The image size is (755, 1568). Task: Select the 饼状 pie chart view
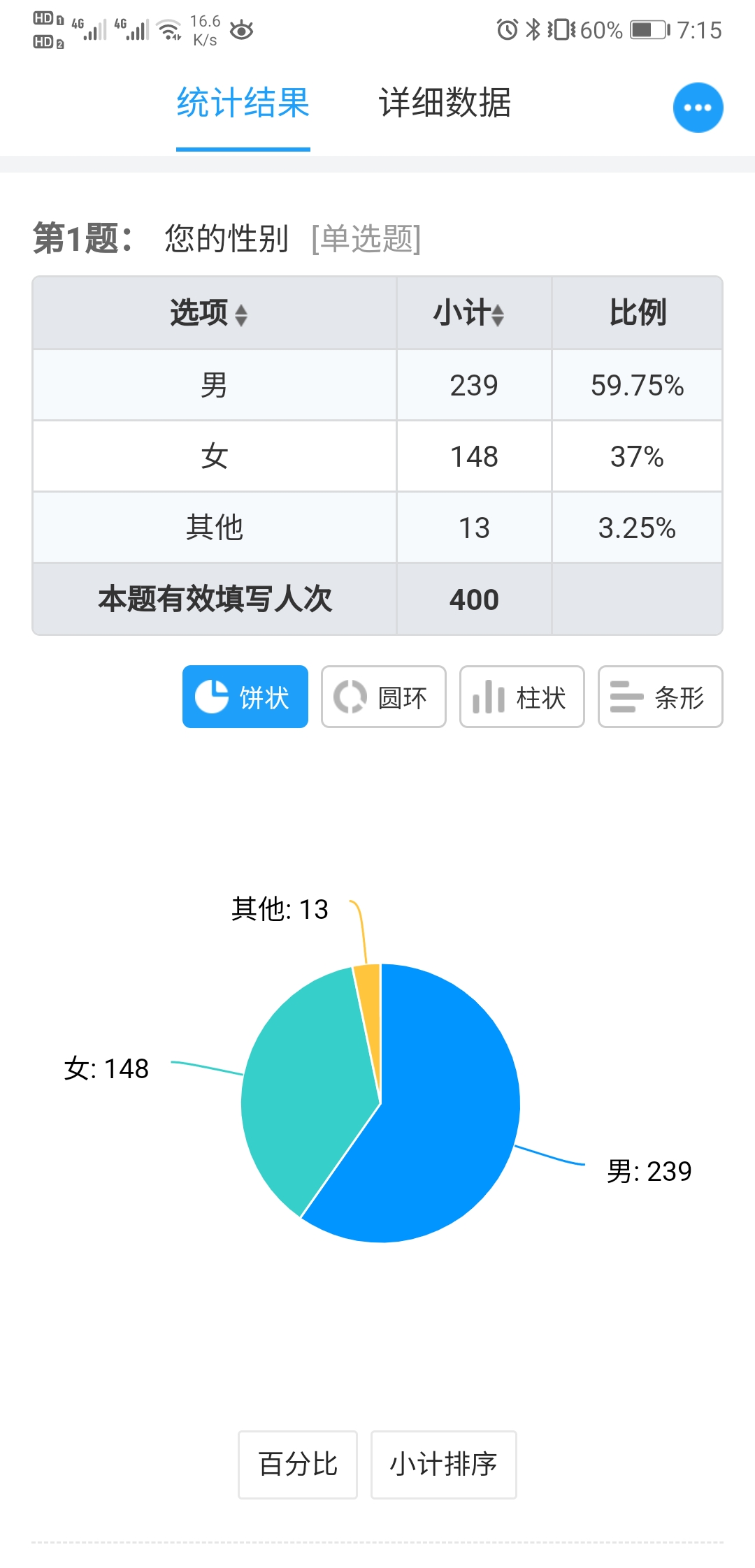point(245,697)
